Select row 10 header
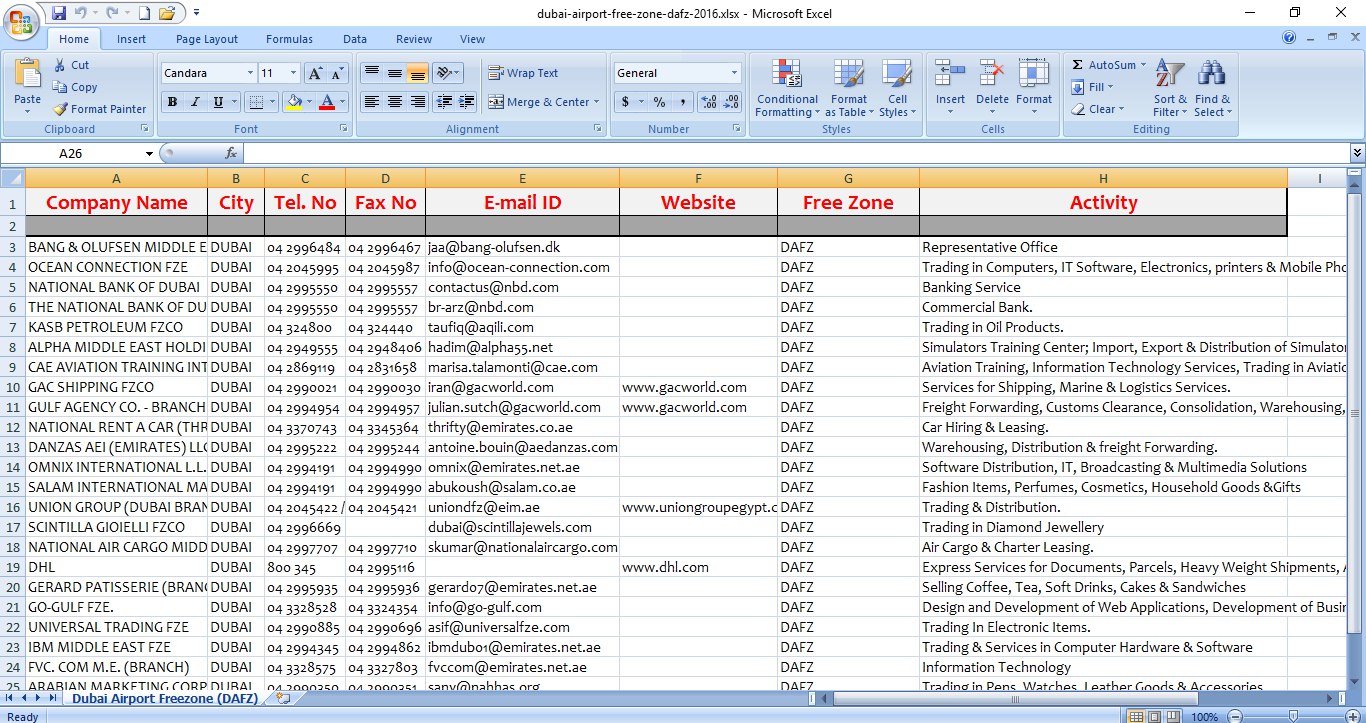Image resolution: width=1366 pixels, height=723 pixels. [13, 387]
